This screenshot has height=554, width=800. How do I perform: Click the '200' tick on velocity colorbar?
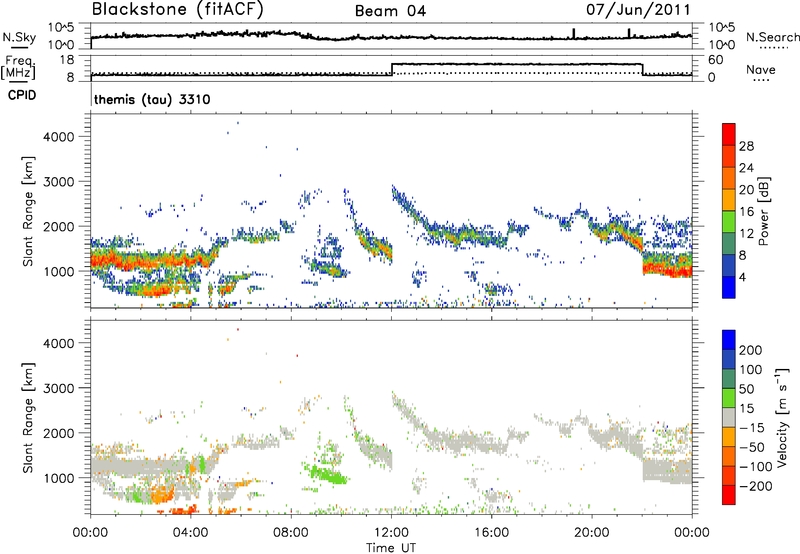[x=751, y=350]
